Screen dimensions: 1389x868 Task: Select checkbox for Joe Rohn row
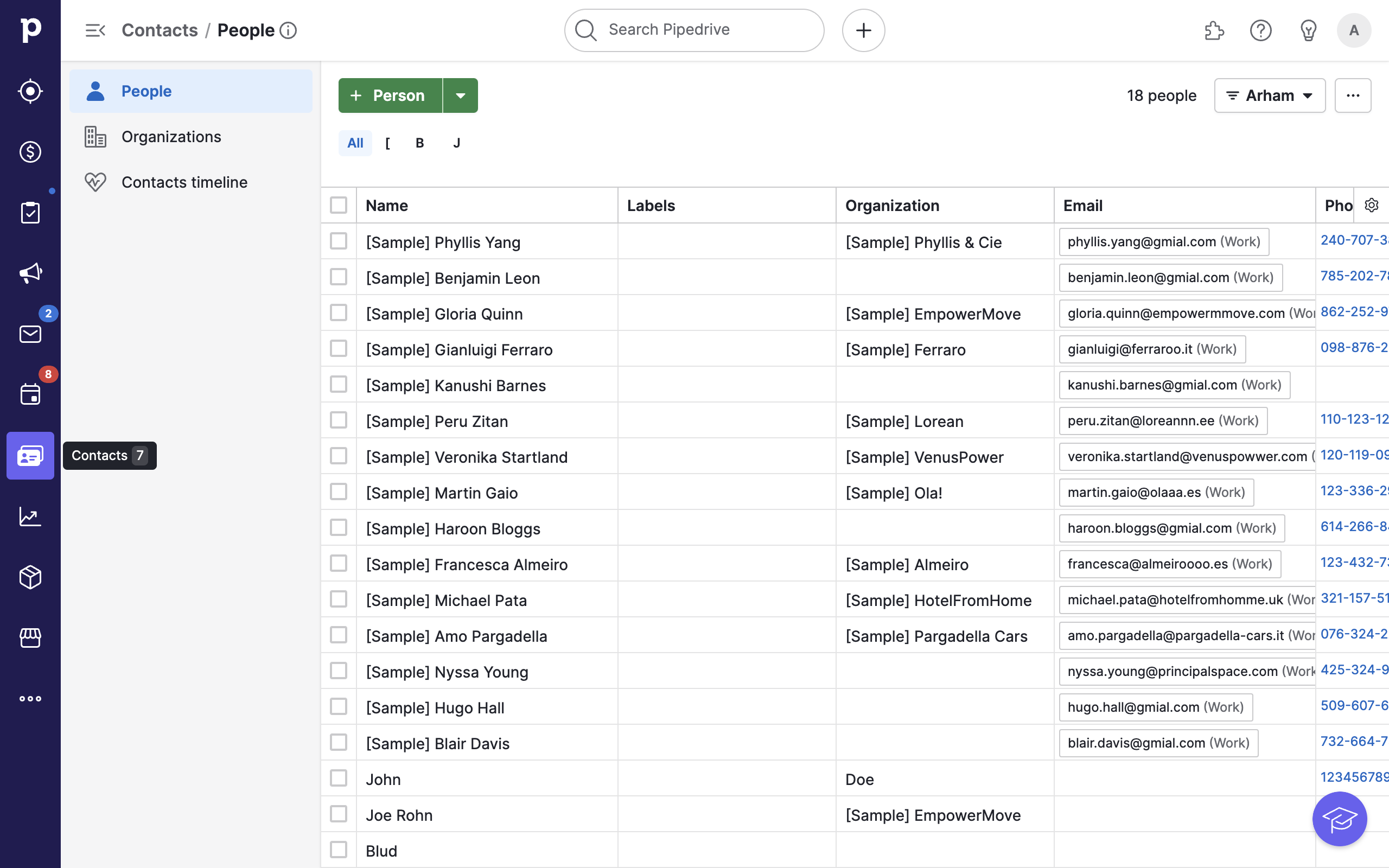pos(339,814)
